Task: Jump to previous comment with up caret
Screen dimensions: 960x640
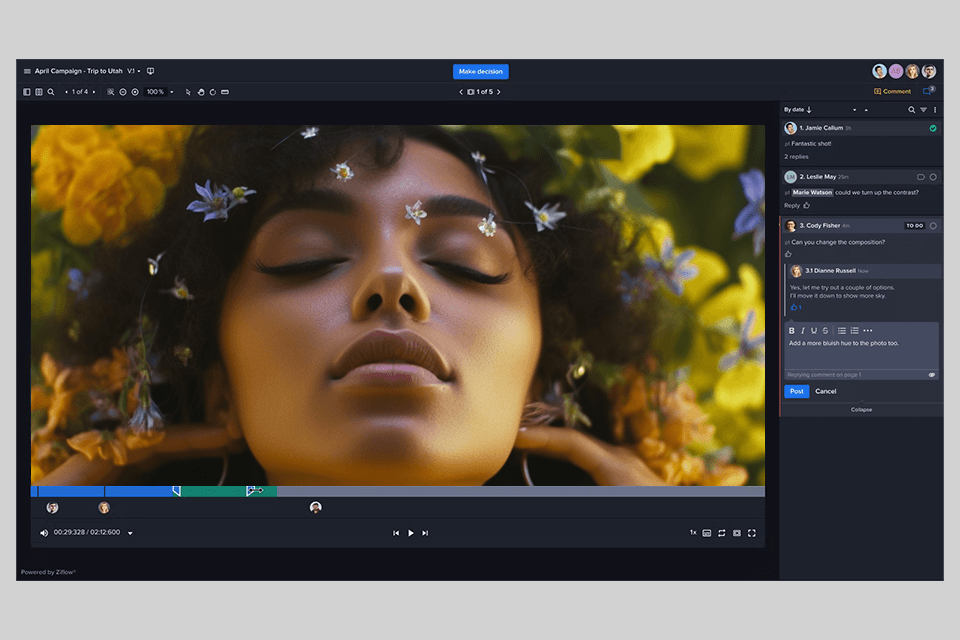Action: [x=866, y=110]
